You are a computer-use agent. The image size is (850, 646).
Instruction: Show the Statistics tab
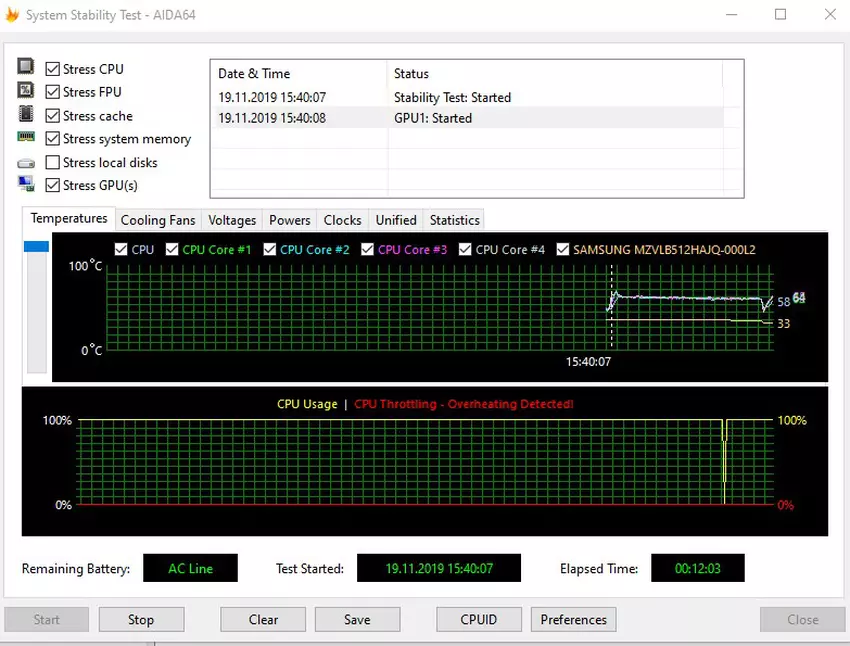tap(454, 220)
